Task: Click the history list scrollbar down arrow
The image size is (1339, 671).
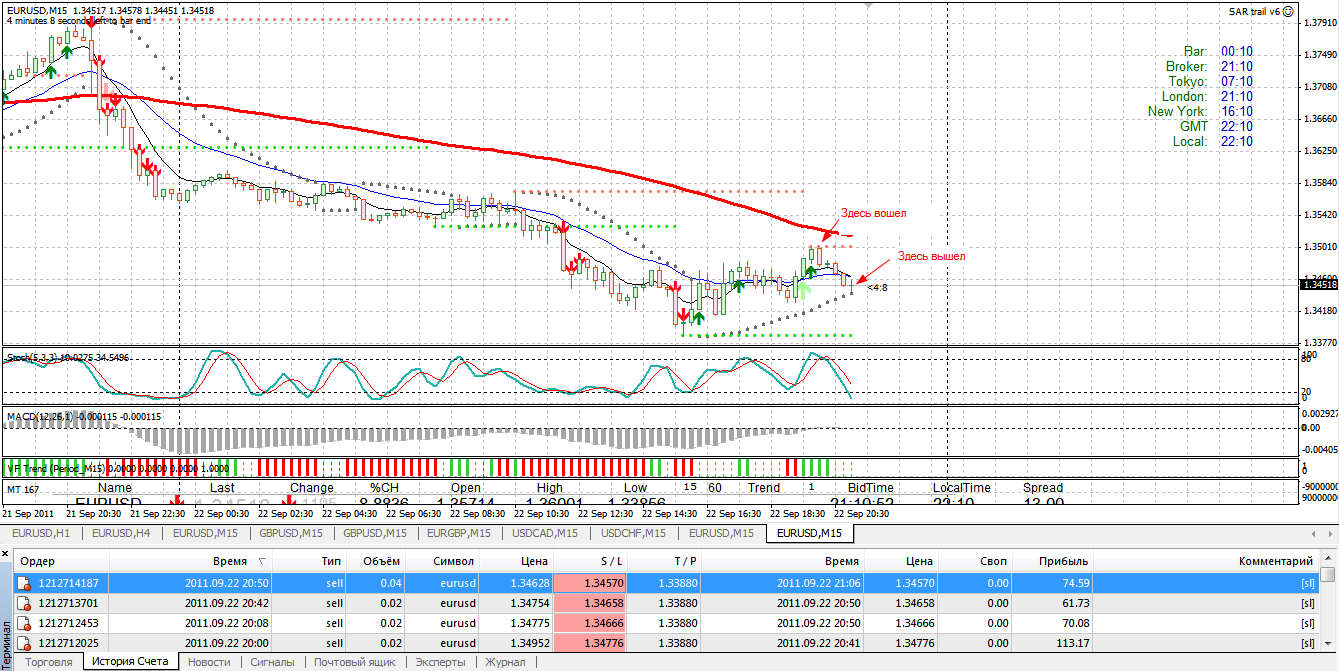Action: [1328, 644]
